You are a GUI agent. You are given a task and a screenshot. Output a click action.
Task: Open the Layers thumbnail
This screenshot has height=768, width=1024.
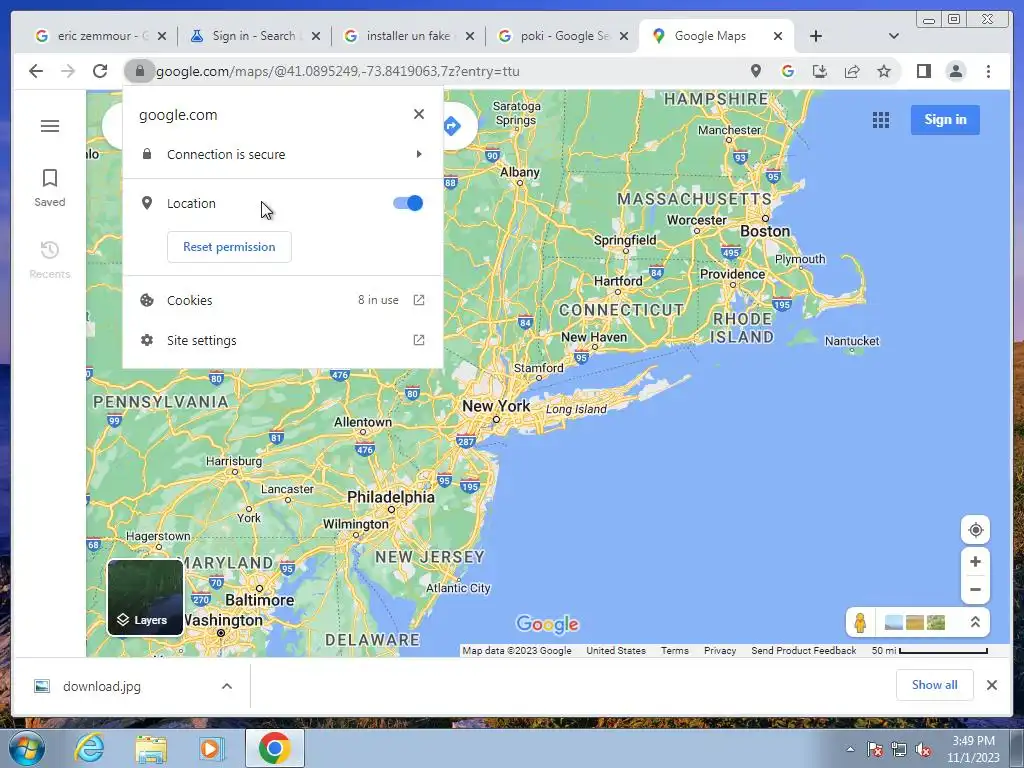(145, 597)
